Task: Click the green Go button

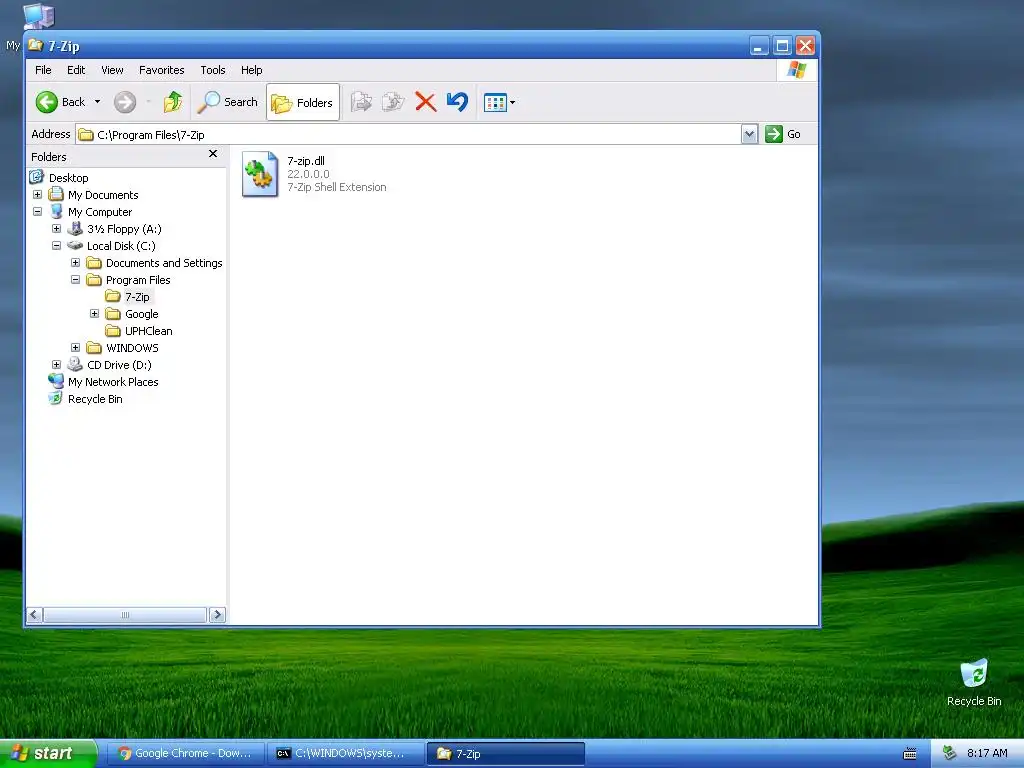Action: pos(783,134)
